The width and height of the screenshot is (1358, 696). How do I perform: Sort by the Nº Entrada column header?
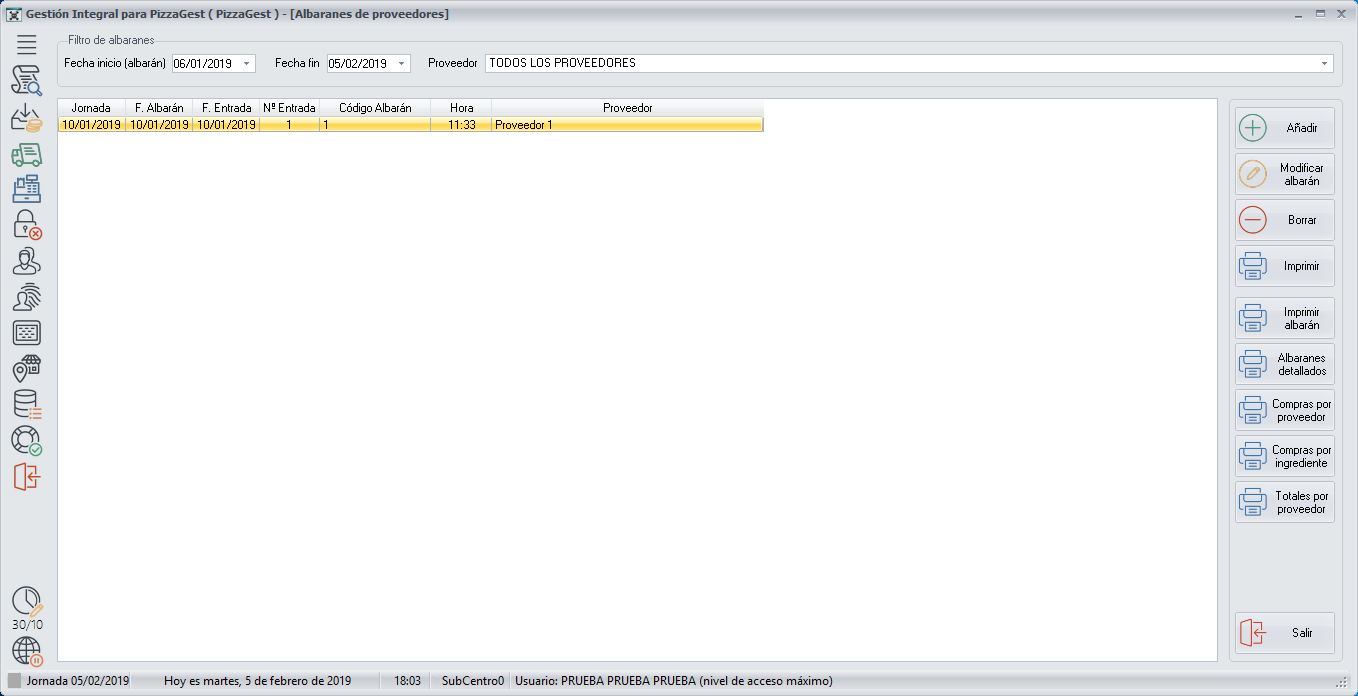pos(289,108)
